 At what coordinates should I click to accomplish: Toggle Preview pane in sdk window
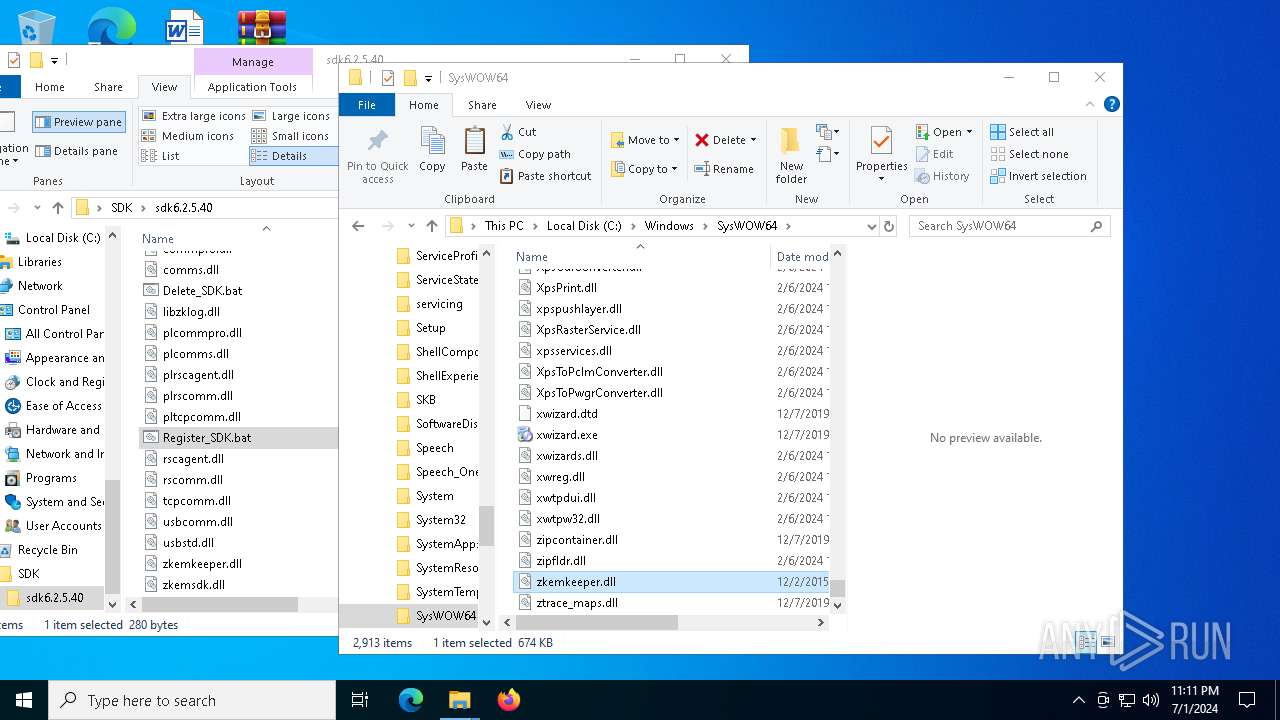pos(79,122)
